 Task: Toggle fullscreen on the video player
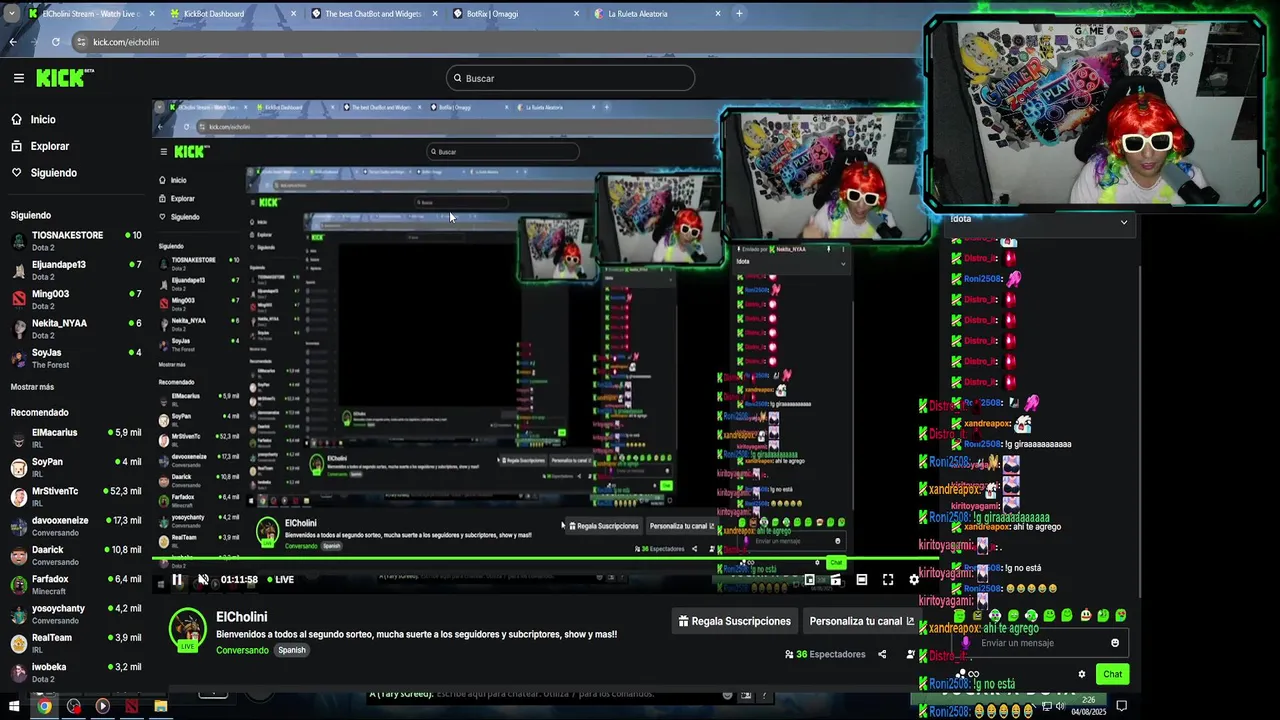[x=887, y=579]
